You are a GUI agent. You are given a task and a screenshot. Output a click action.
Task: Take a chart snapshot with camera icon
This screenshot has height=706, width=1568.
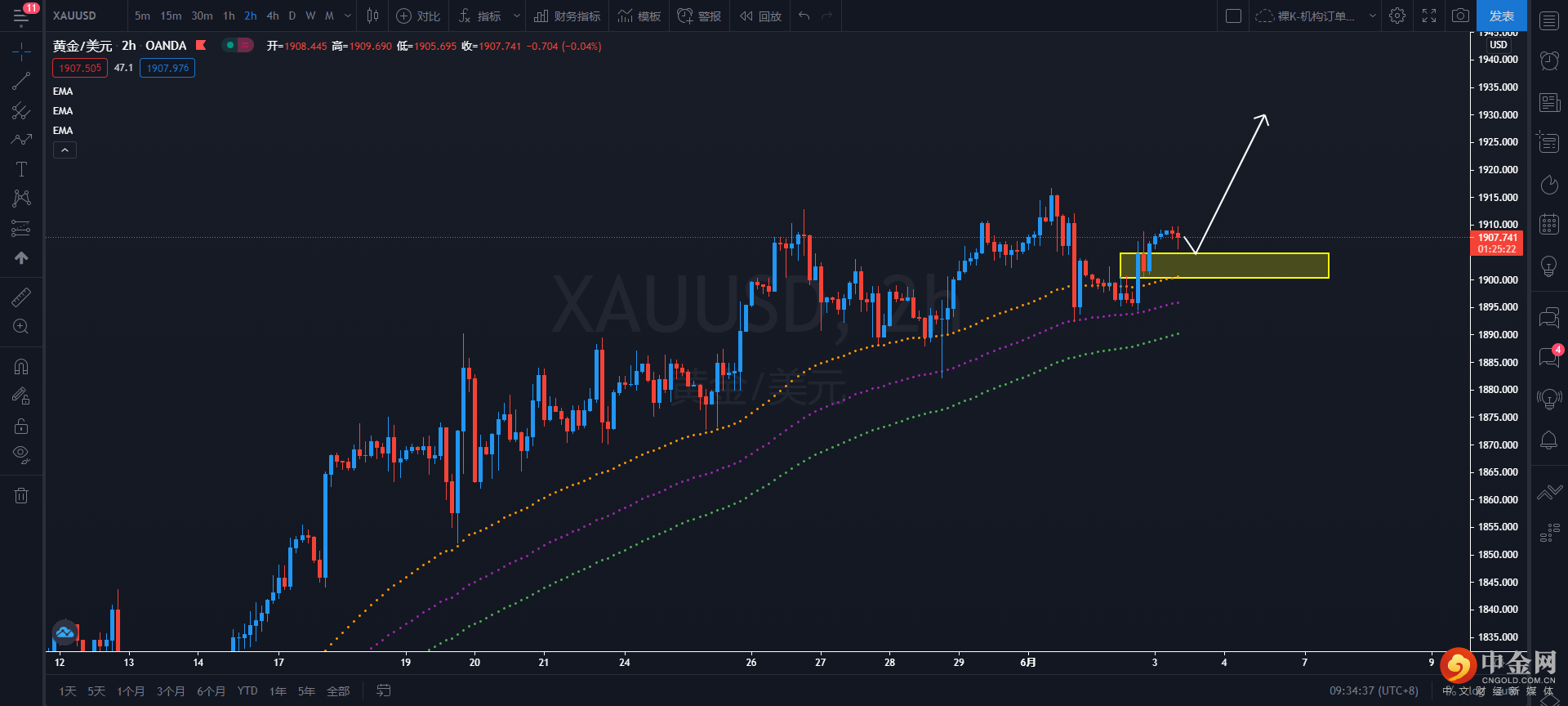(1460, 16)
